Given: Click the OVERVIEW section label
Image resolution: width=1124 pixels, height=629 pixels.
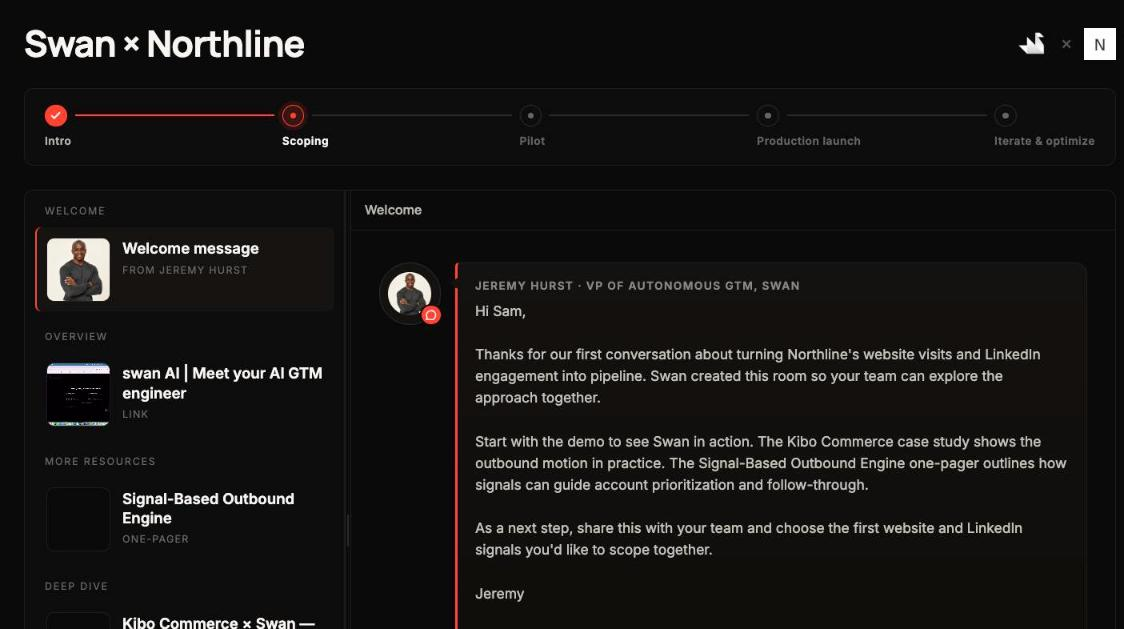Looking at the screenshot, I should click(76, 336).
